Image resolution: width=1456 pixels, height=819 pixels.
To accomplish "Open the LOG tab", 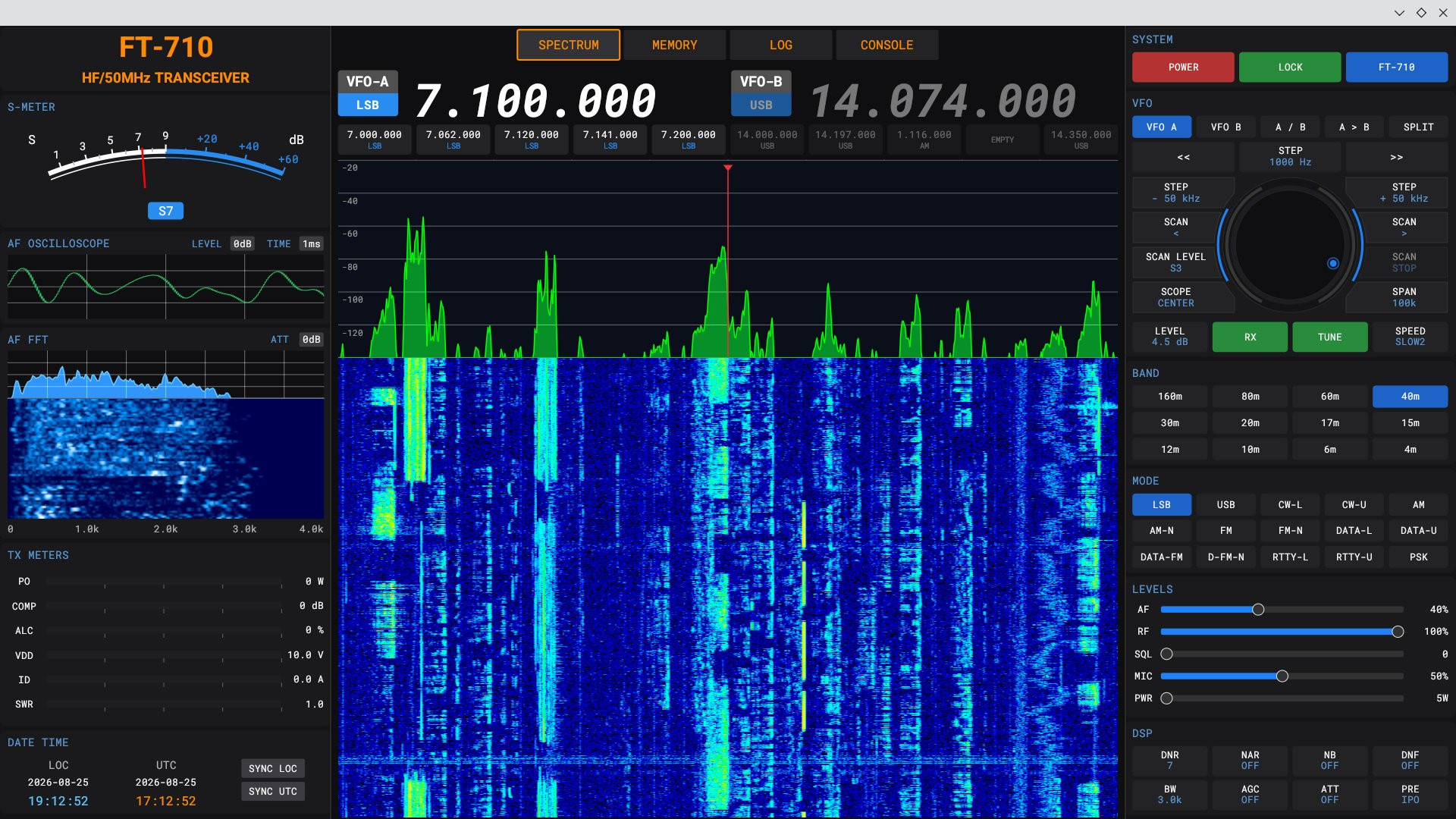I will [780, 45].
